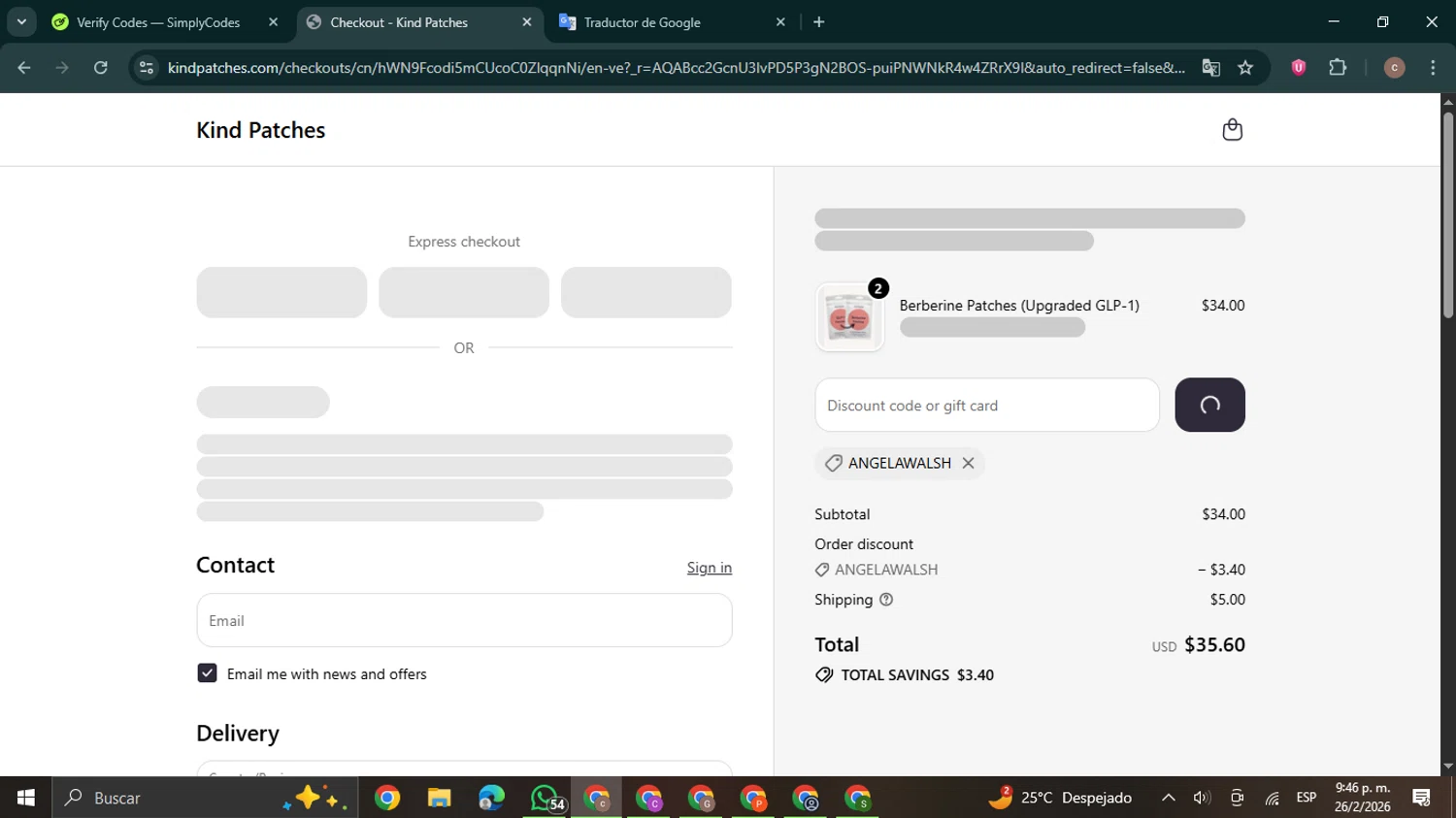Expand the tab search dropdown arrow
1456x818 pixels.
(x=21, y=22)
